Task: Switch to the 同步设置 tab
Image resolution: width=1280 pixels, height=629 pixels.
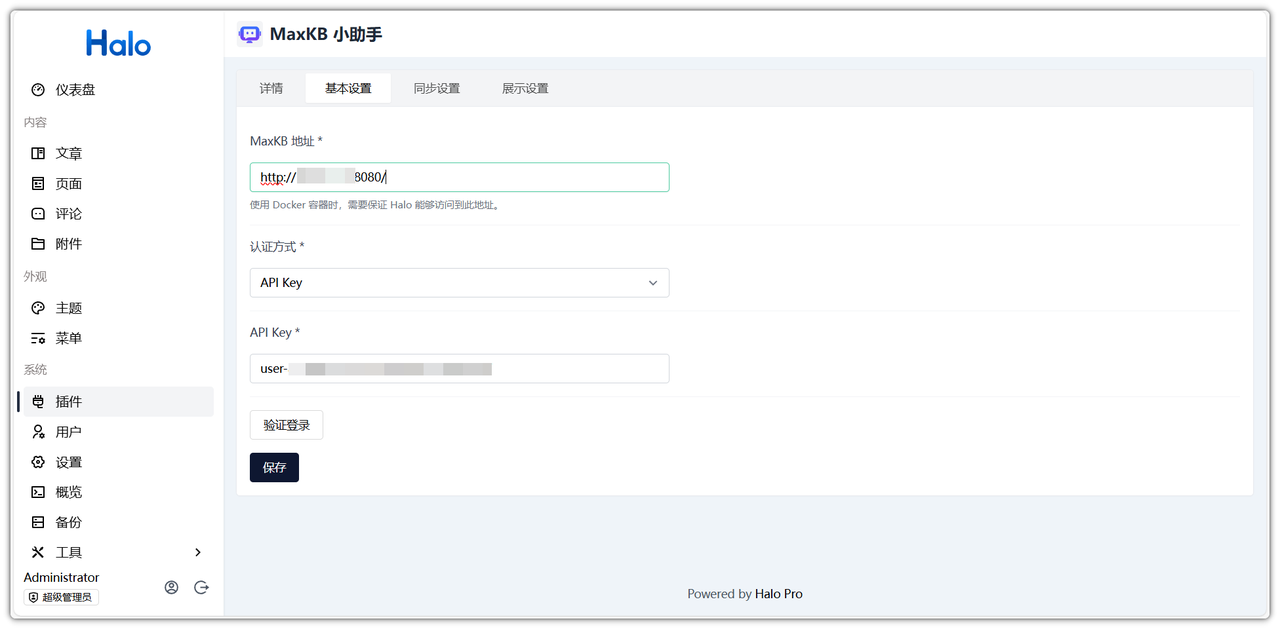Action: [x=437, y=89]
